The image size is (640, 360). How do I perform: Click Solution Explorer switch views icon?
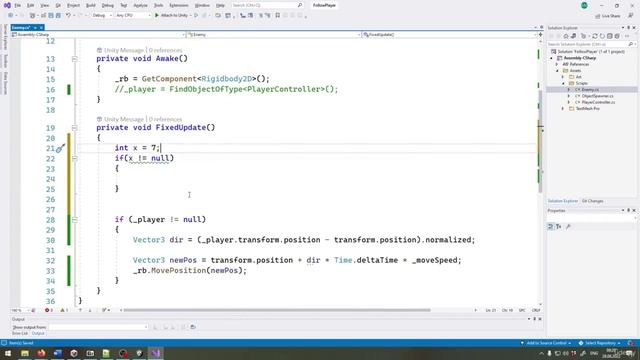pos(573,36)
